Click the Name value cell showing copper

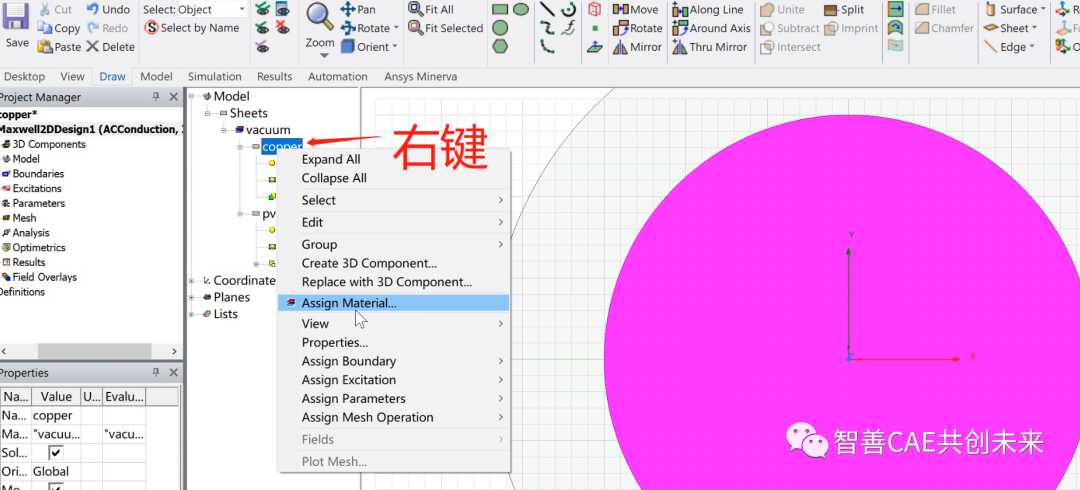56,416
